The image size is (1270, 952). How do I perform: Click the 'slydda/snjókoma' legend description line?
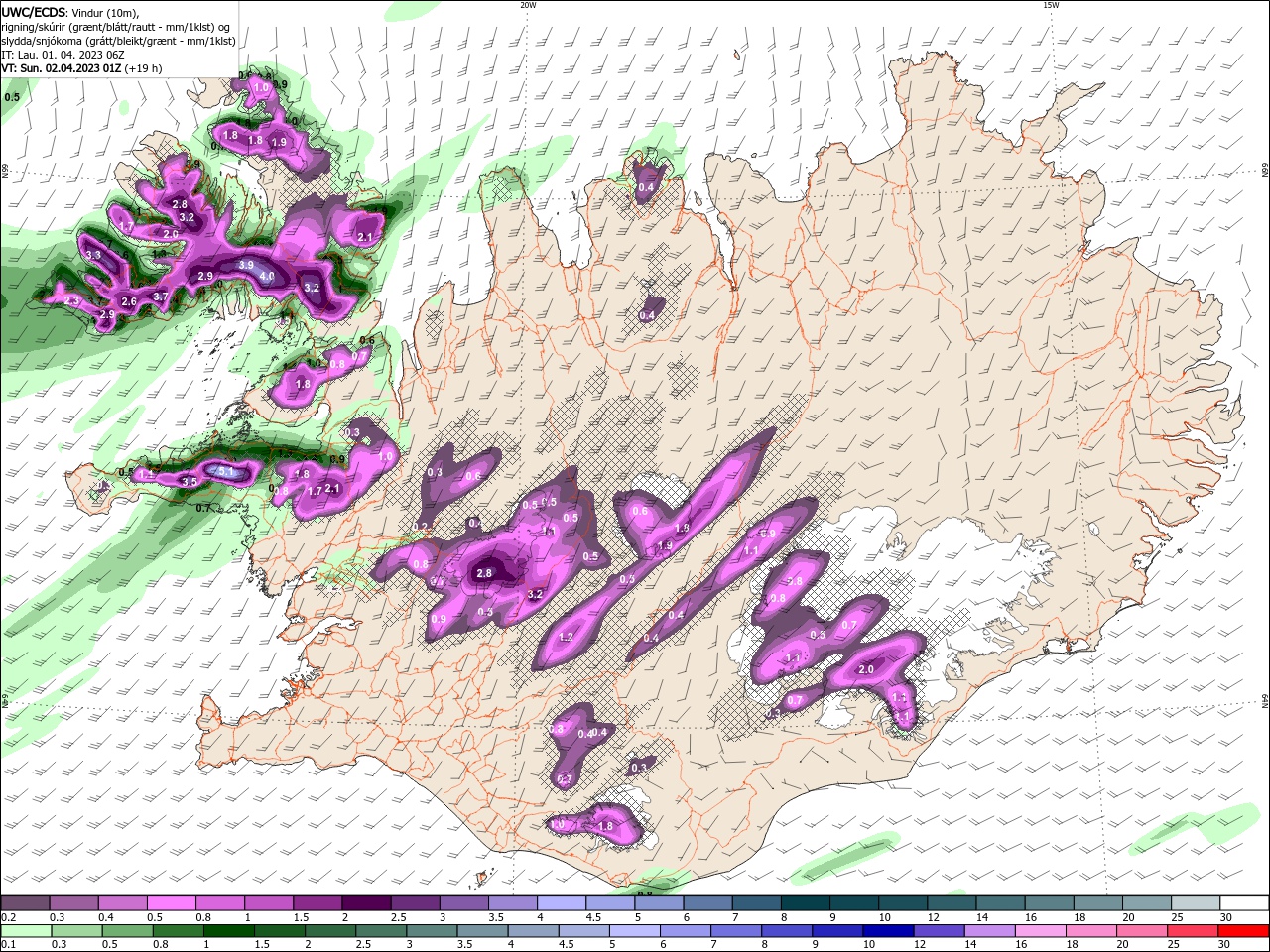point(118,41)
